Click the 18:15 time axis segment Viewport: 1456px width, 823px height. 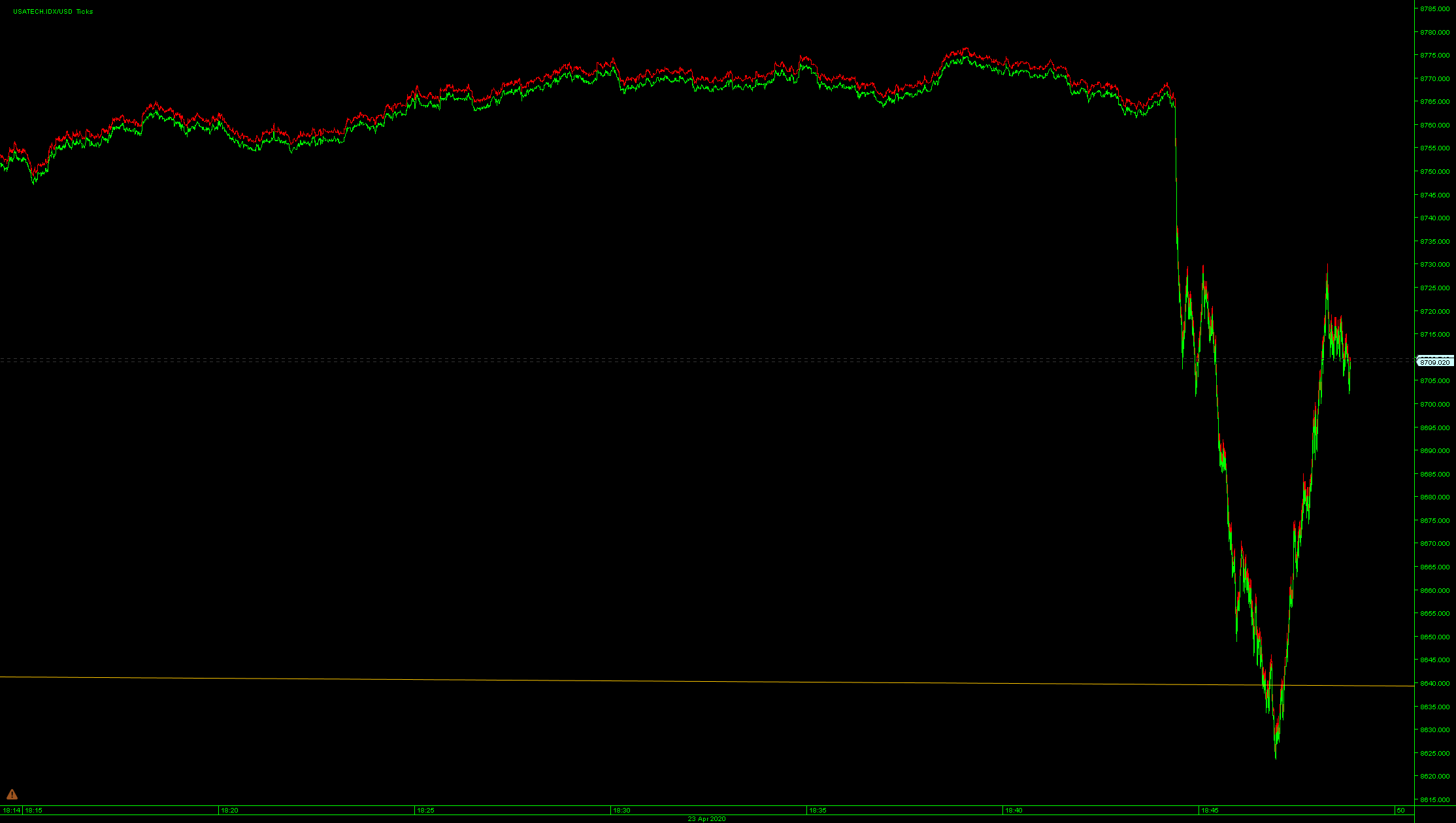34,811
